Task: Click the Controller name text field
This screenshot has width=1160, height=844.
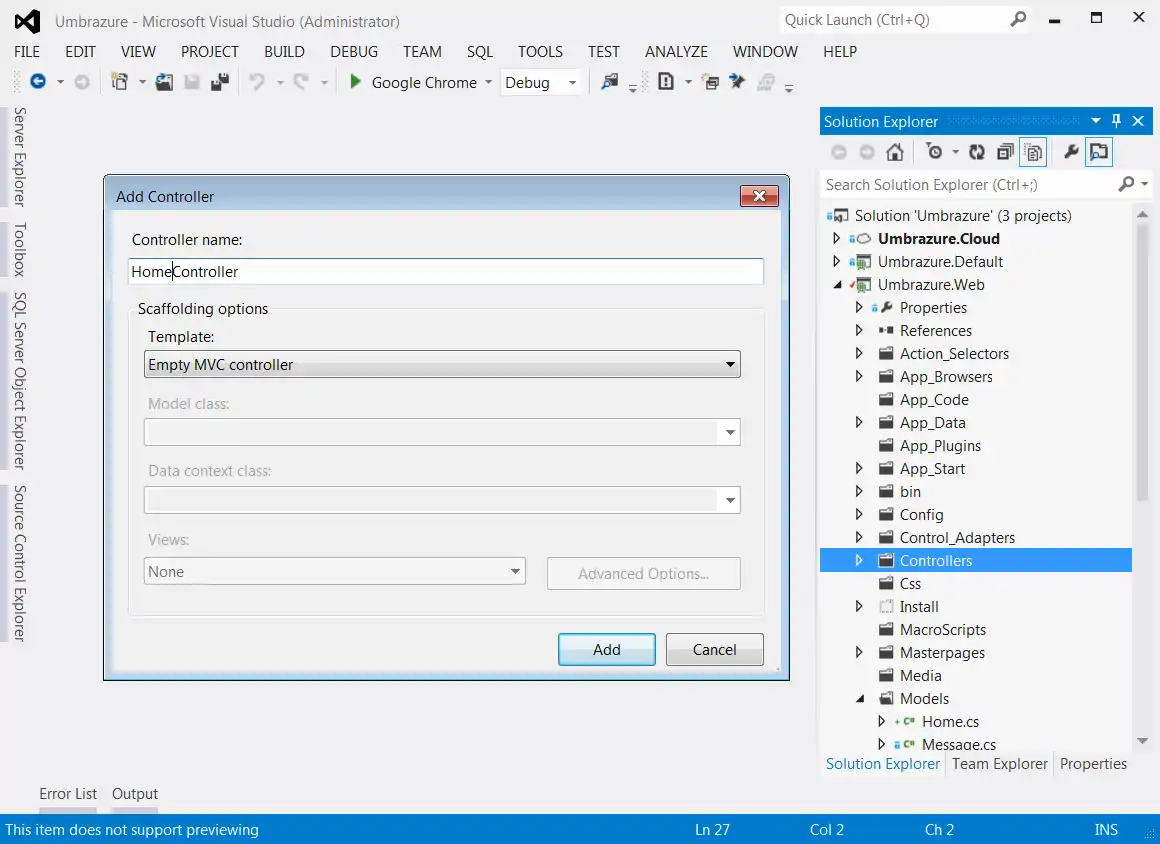Action: pyautogui.click(x=445, y=271)
